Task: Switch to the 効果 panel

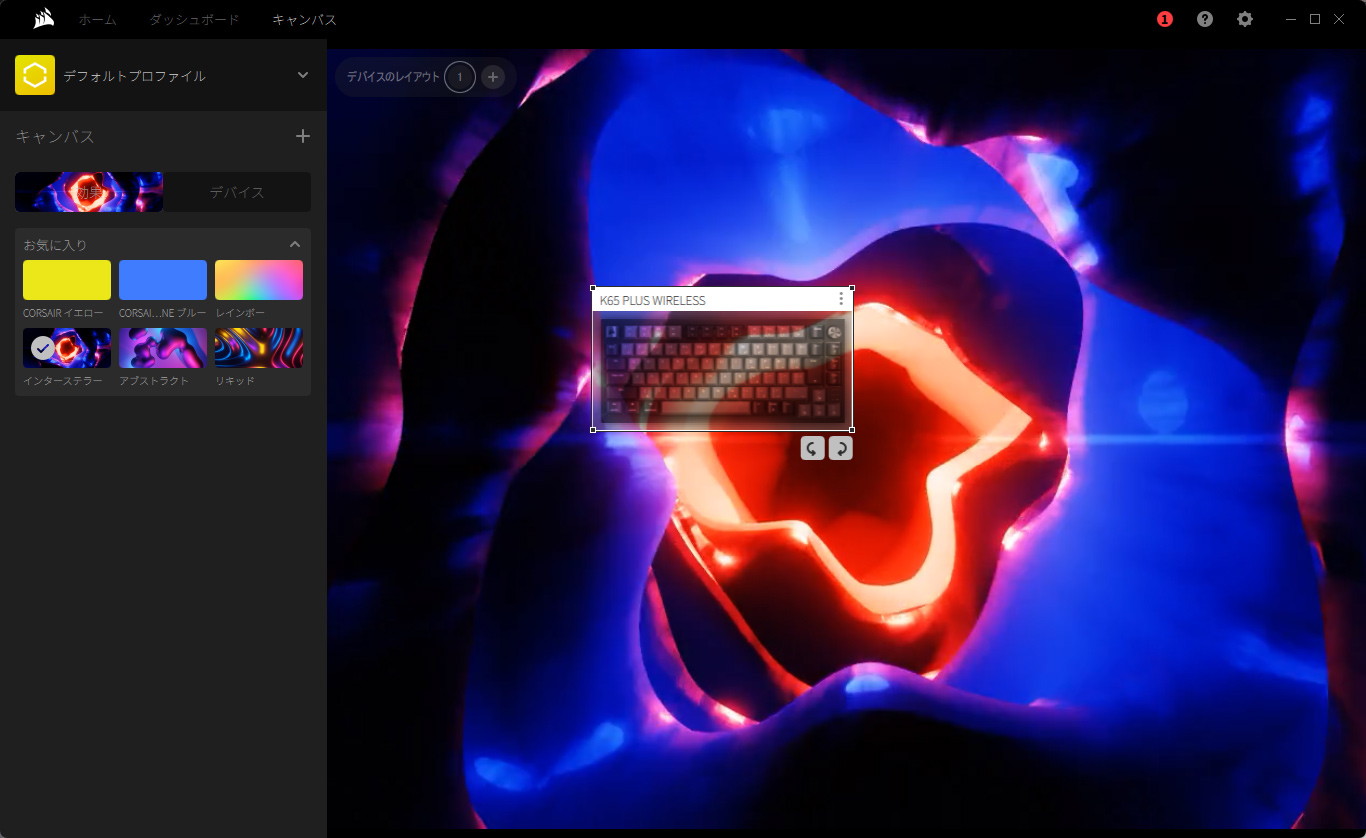Action: point(89,192)
